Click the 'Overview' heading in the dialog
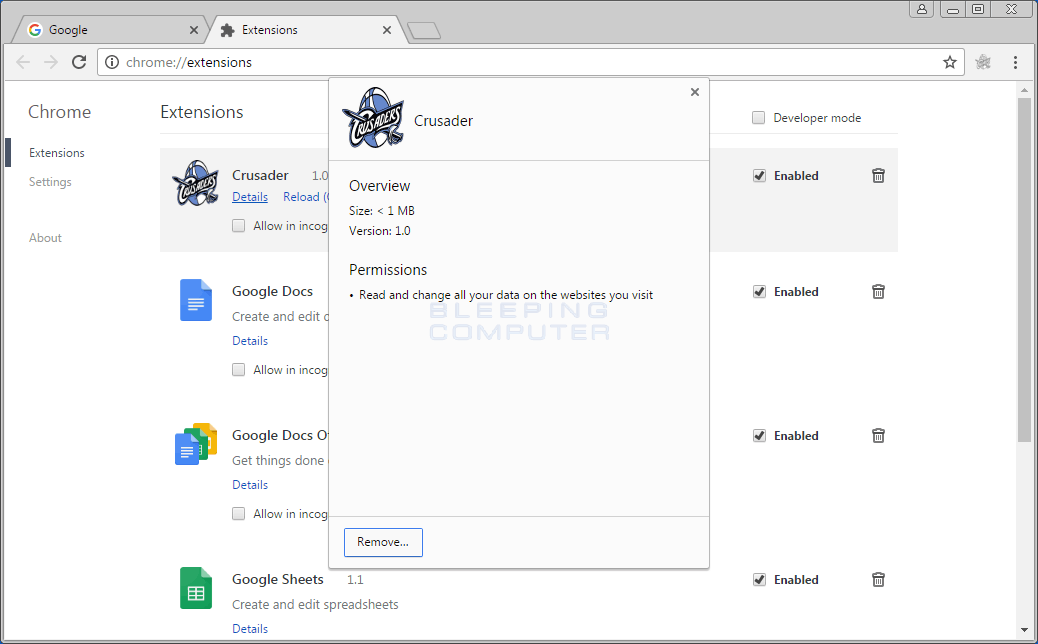 coord(379,186)
